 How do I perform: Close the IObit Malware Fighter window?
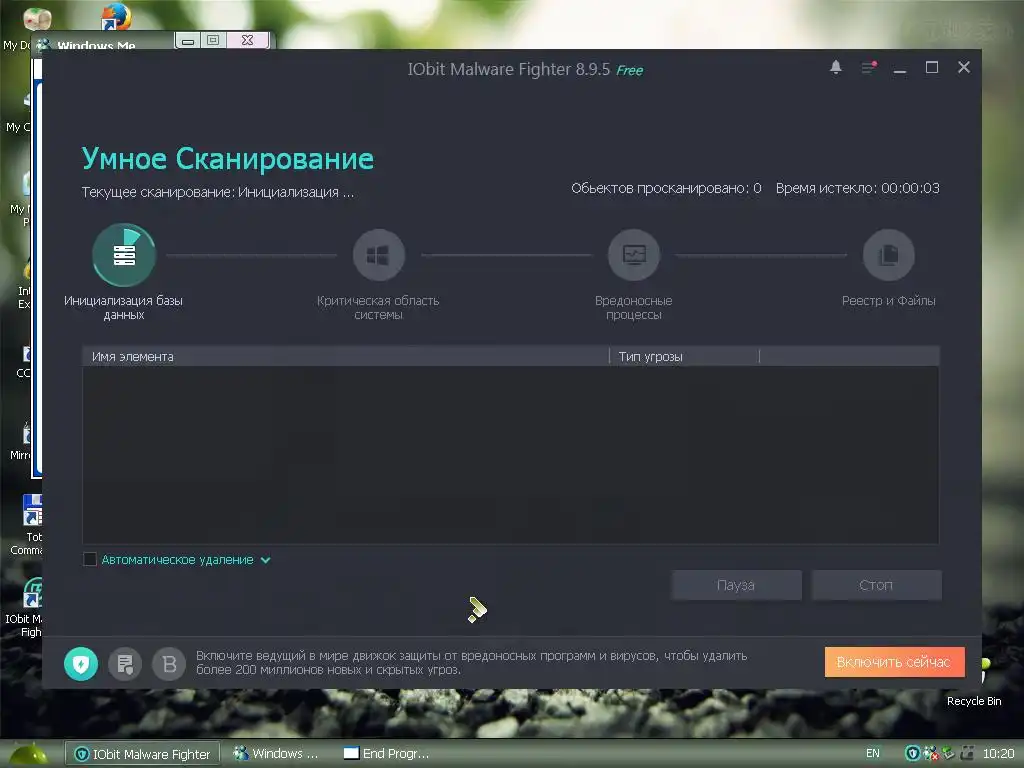coord(964,67)
